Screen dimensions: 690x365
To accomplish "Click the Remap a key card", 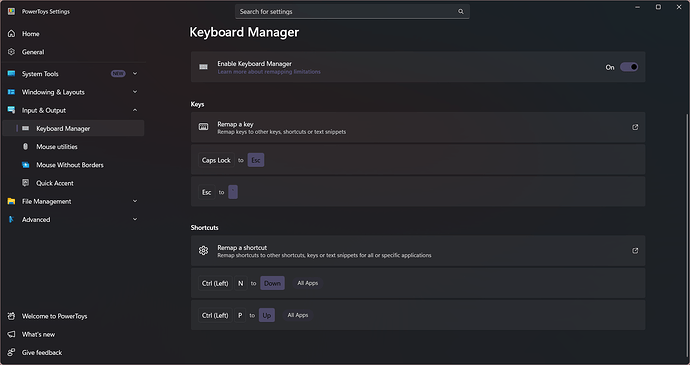I will coord(418,127).
